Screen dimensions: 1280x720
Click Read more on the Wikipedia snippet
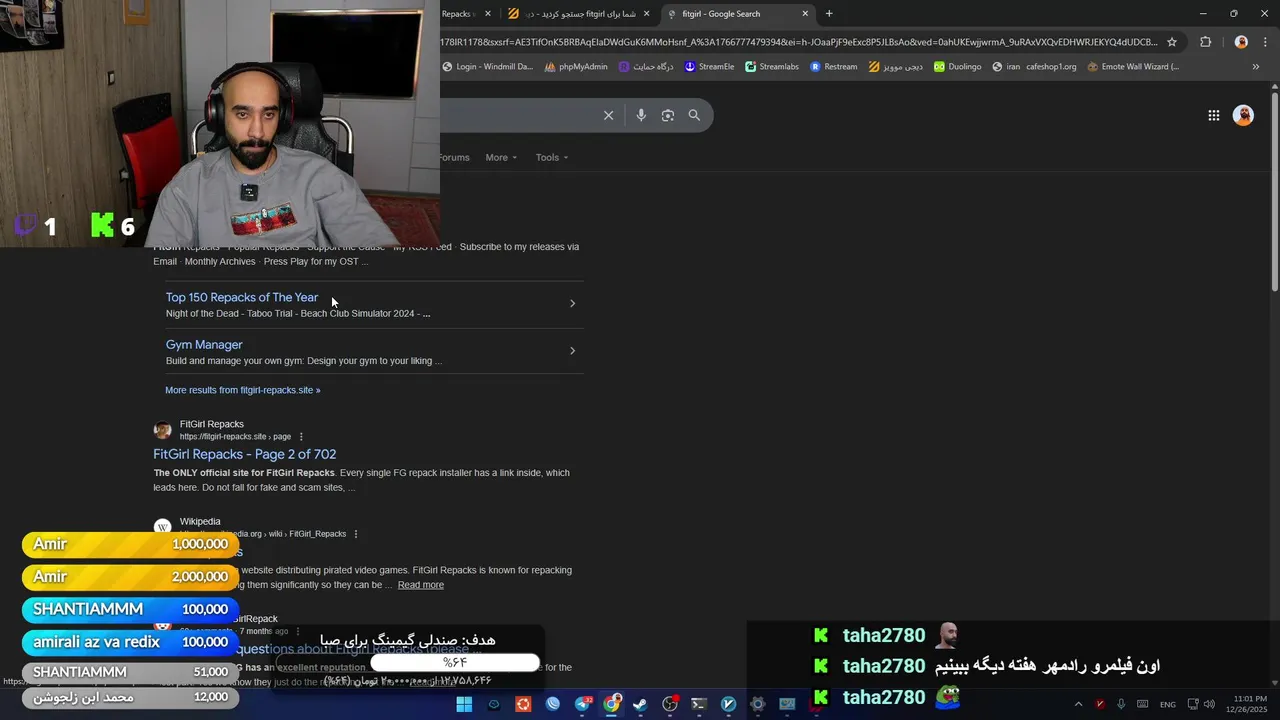click(420, 585)
